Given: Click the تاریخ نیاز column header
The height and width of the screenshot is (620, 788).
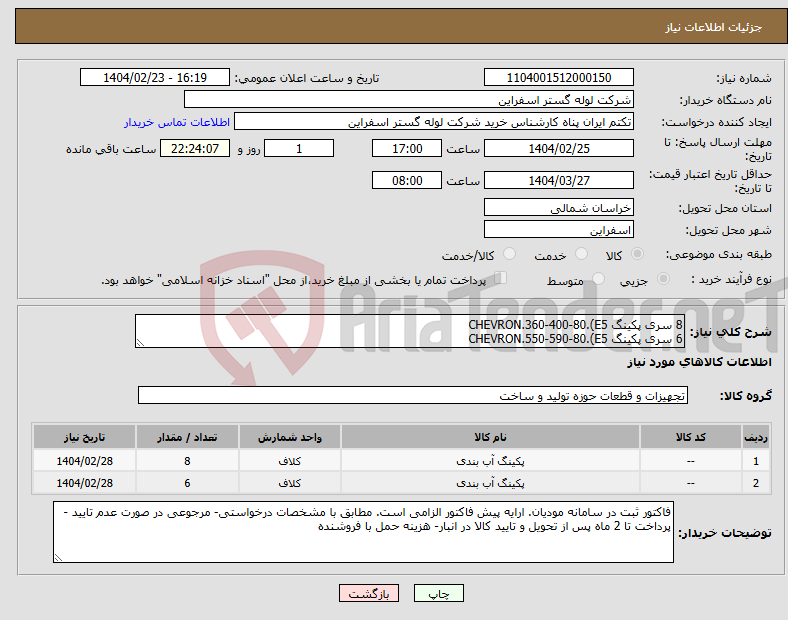Looking at the screenshot, I should pos(84,437).
